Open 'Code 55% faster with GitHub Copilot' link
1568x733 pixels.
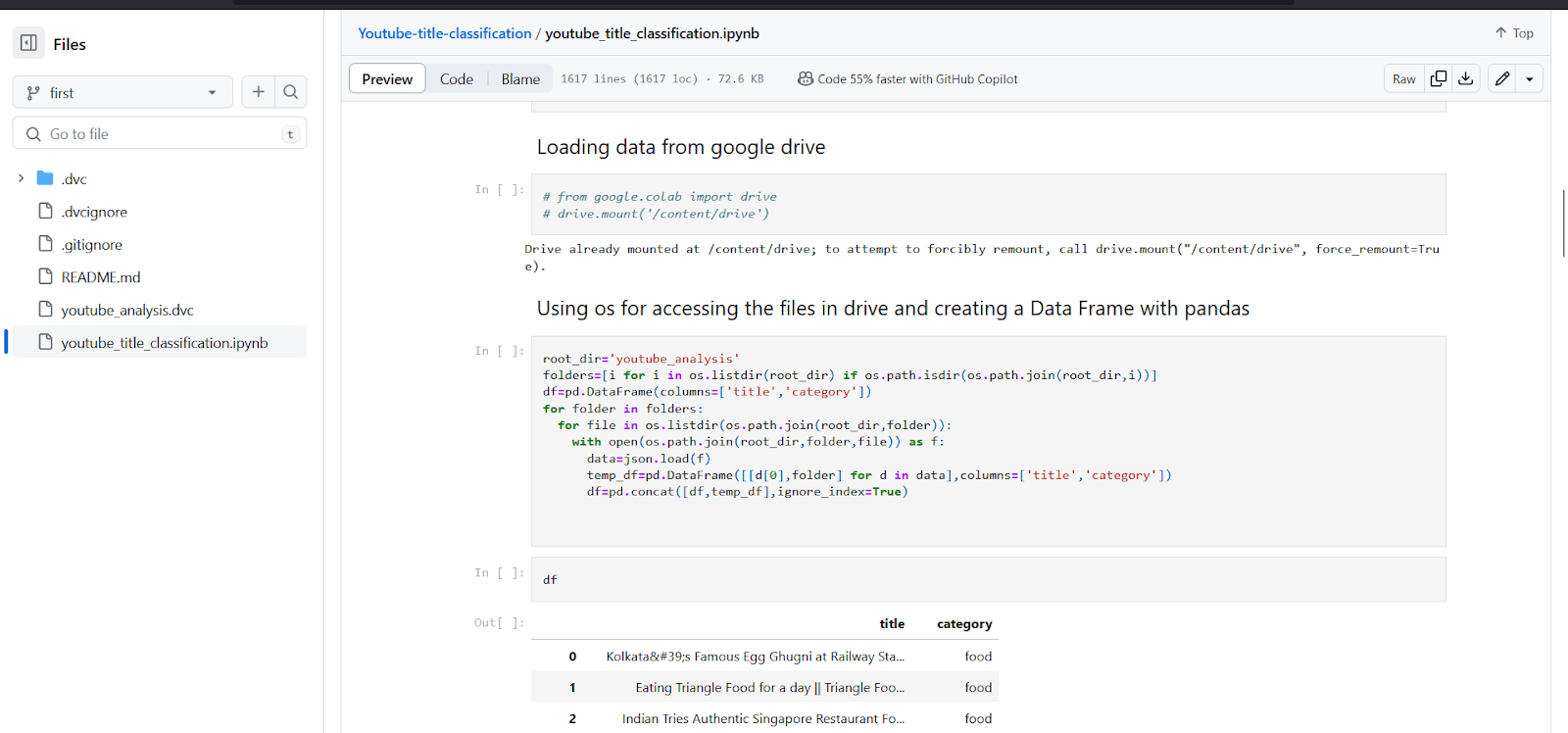(x=907, y=78)
